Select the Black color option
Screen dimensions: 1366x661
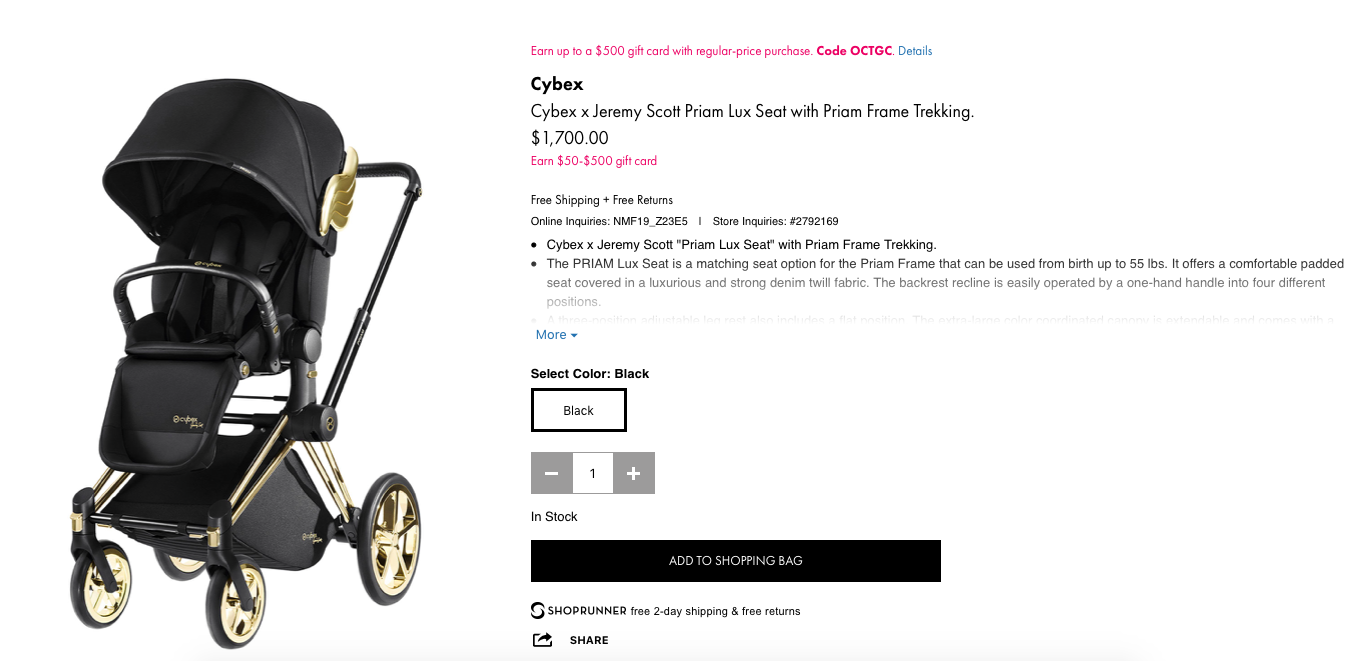(578, 410)
